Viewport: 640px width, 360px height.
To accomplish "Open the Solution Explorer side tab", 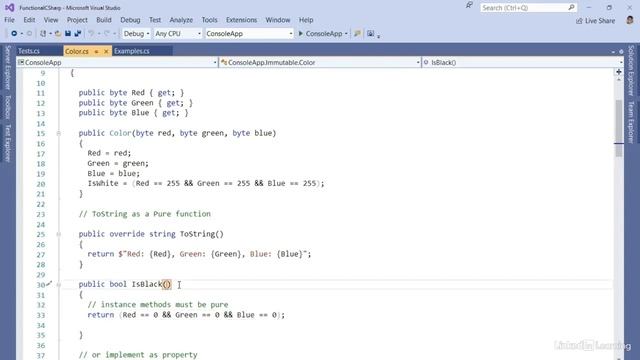I will coord(631,71).
